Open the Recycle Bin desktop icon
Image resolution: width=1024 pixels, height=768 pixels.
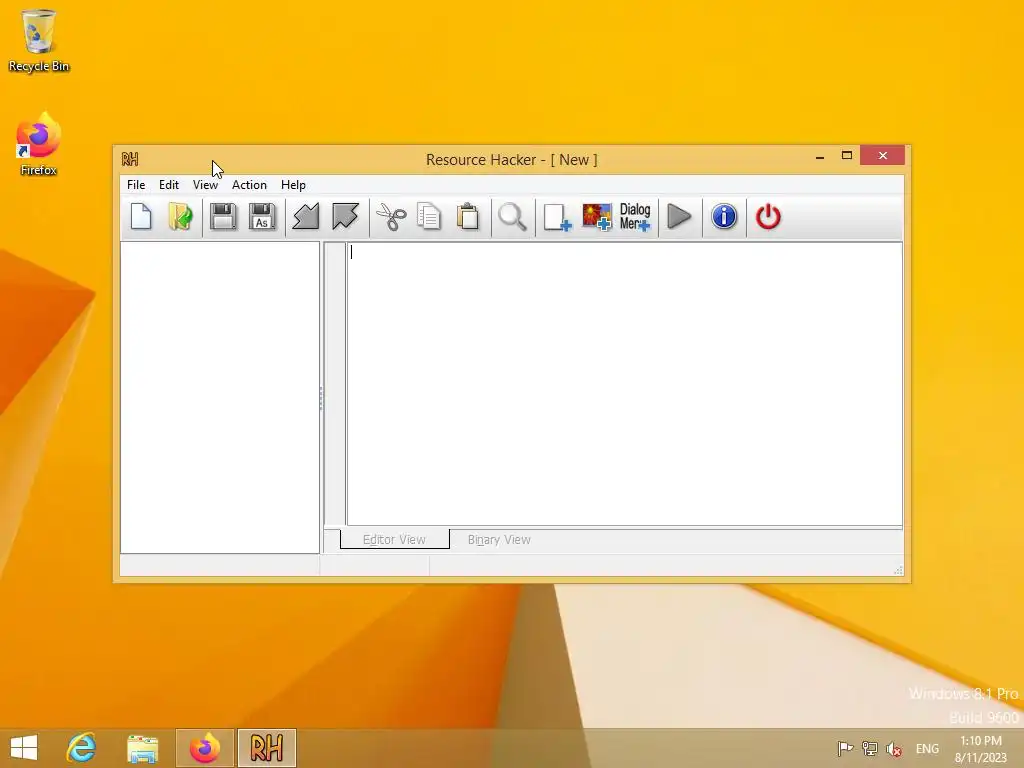(x=39, y=40)
